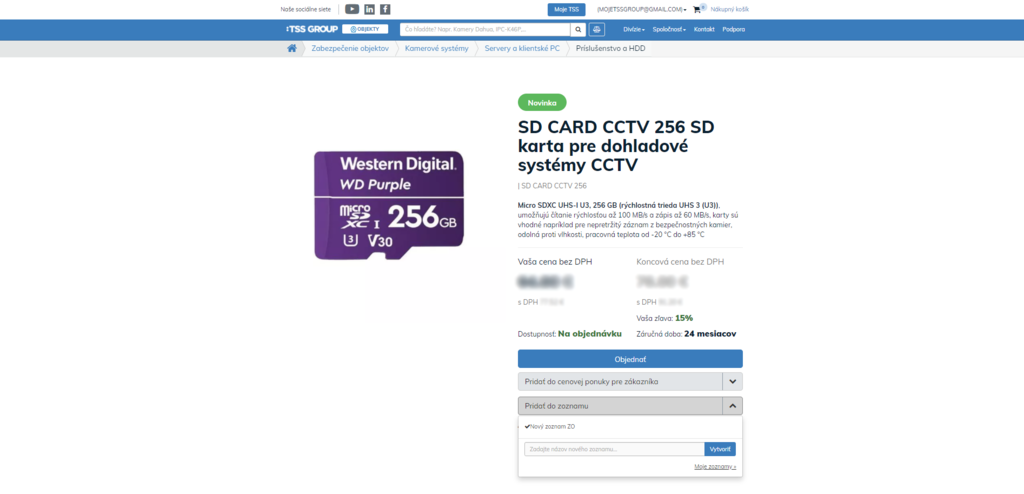Click the search magnifier icon
Screen dimensions: 1024x494
pyautogui.click(x=578, y=29)
